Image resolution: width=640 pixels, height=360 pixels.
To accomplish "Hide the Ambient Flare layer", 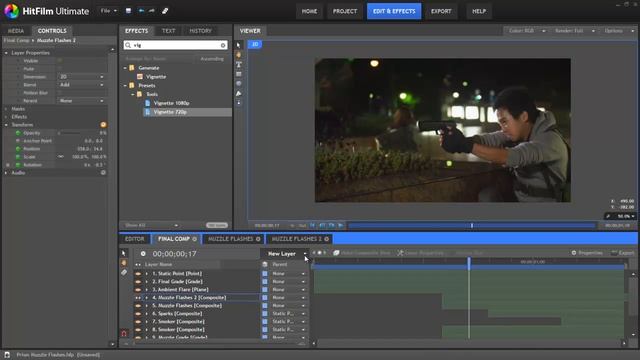I will [138, 290].
